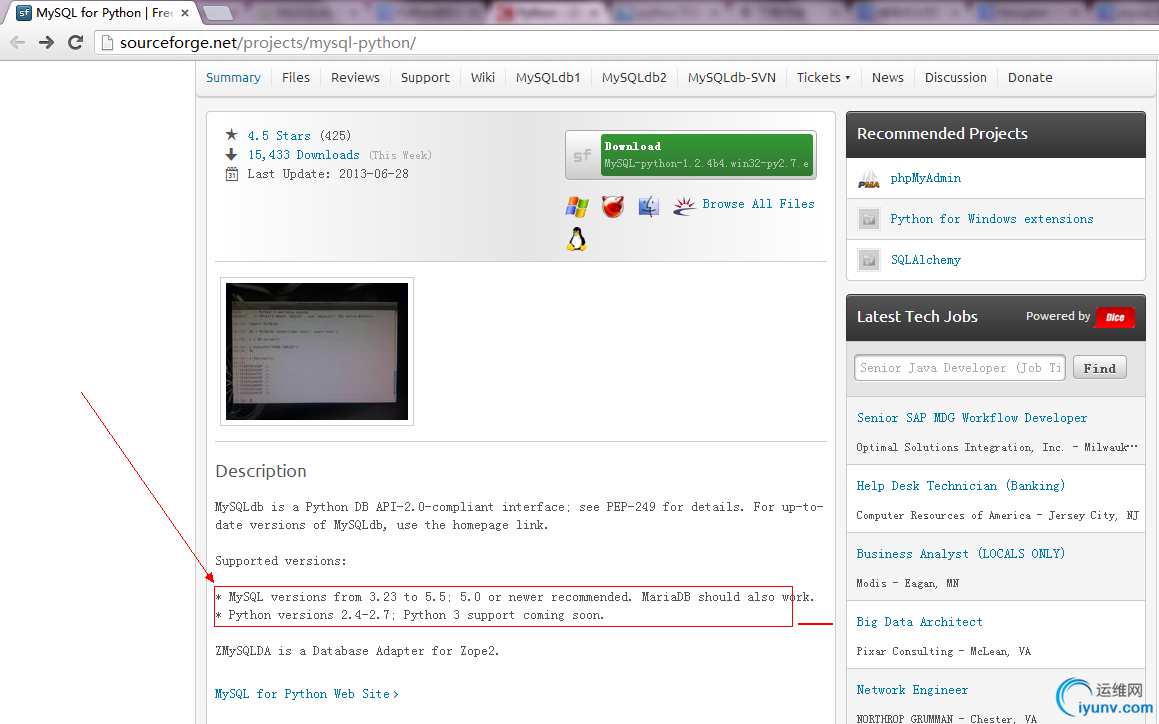Close the MySQL for Python browser tab
The image size is (1159, 724).
pyautogui.click(x=185, y=13)
